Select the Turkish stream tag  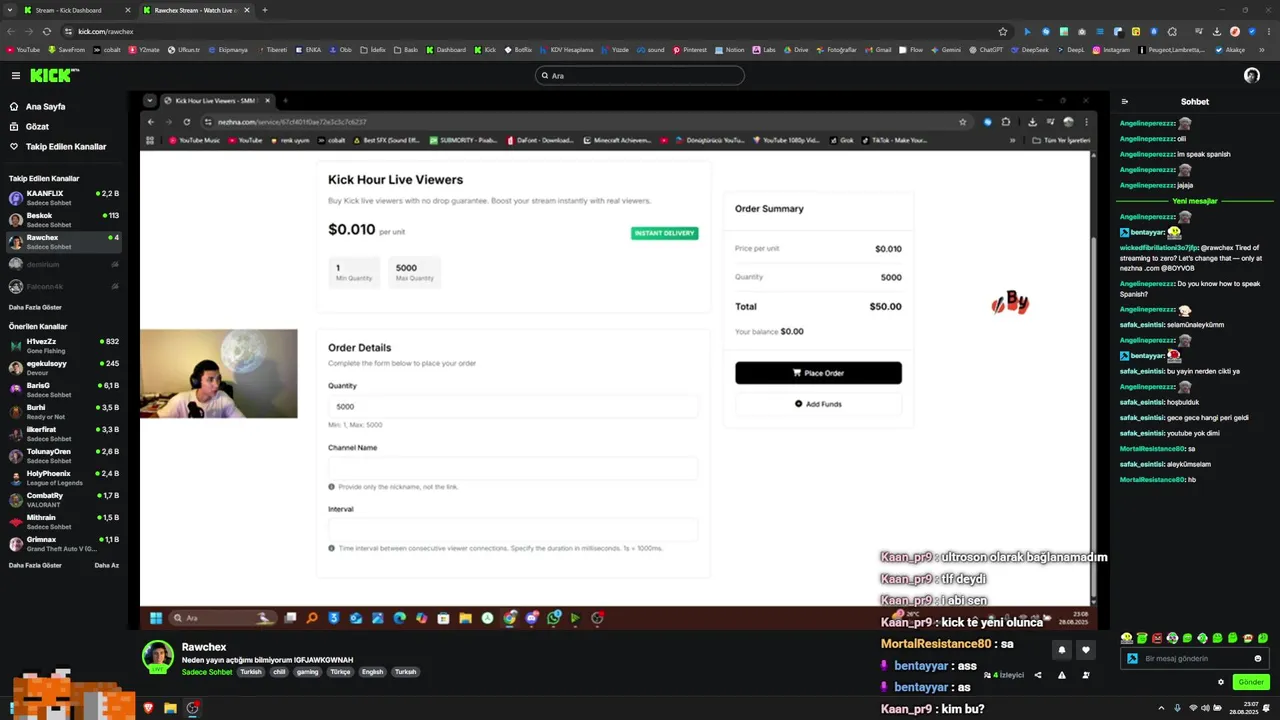[251, 672]
